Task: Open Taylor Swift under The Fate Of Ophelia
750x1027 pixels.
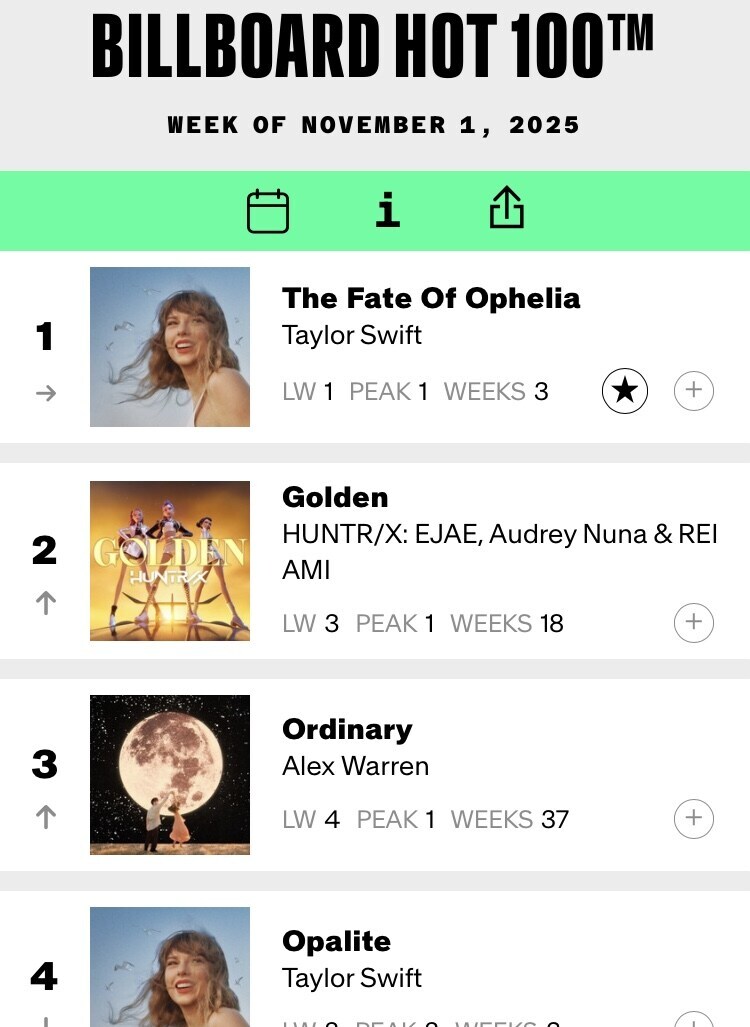Action: 352,334
